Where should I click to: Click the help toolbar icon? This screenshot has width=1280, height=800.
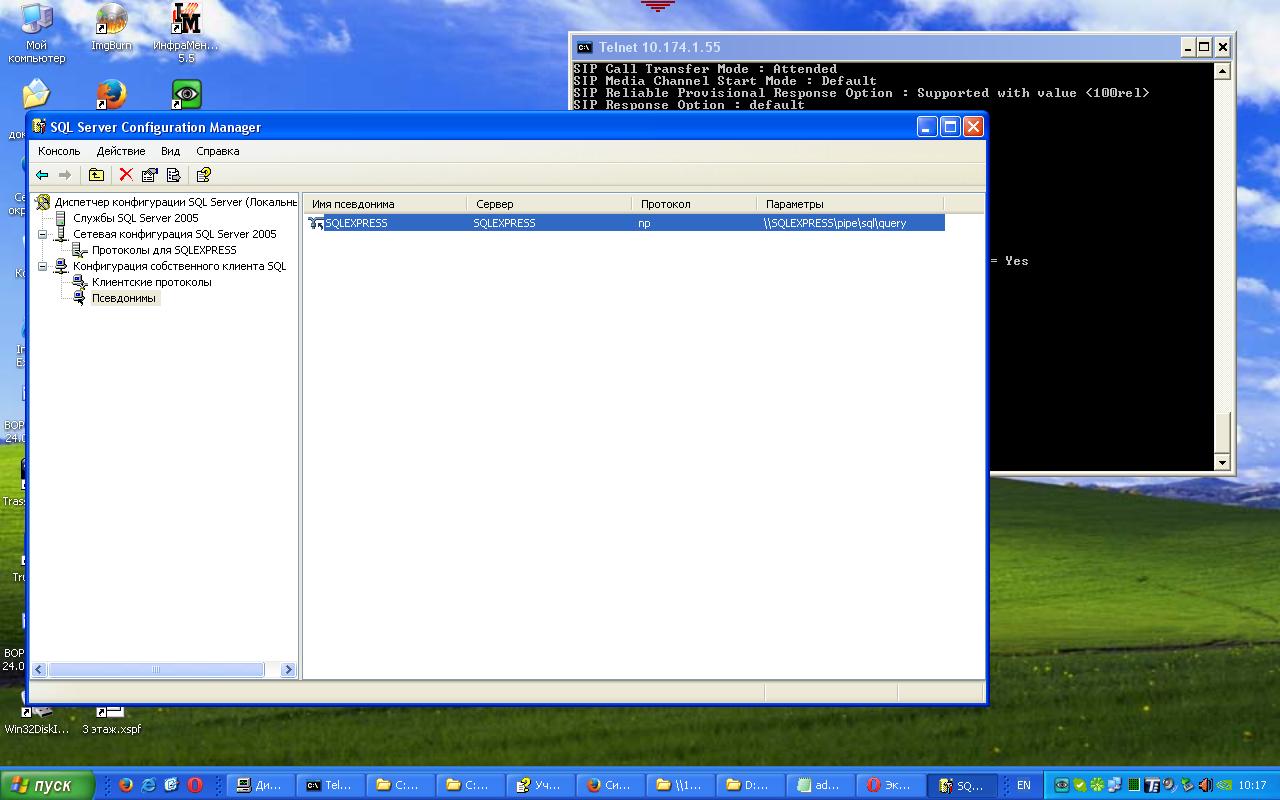(x=203, y=175)
